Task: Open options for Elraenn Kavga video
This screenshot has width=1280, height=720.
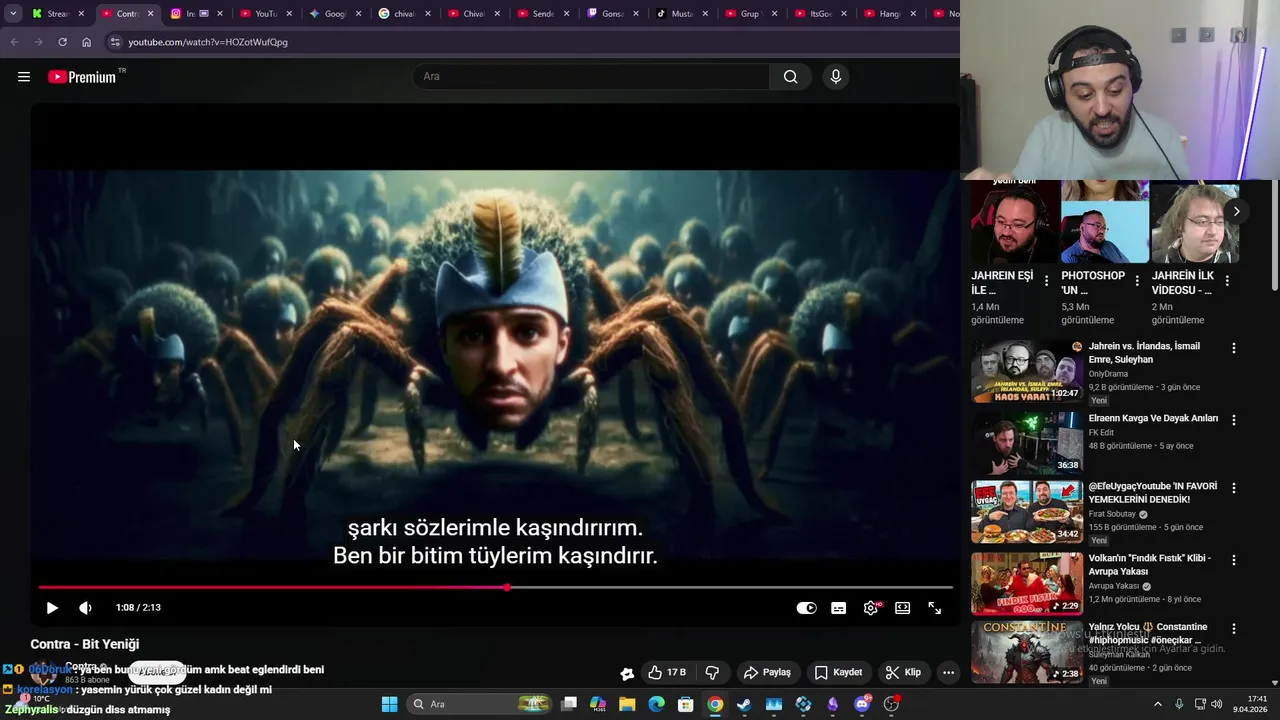Action: [x=1233, y=420]
